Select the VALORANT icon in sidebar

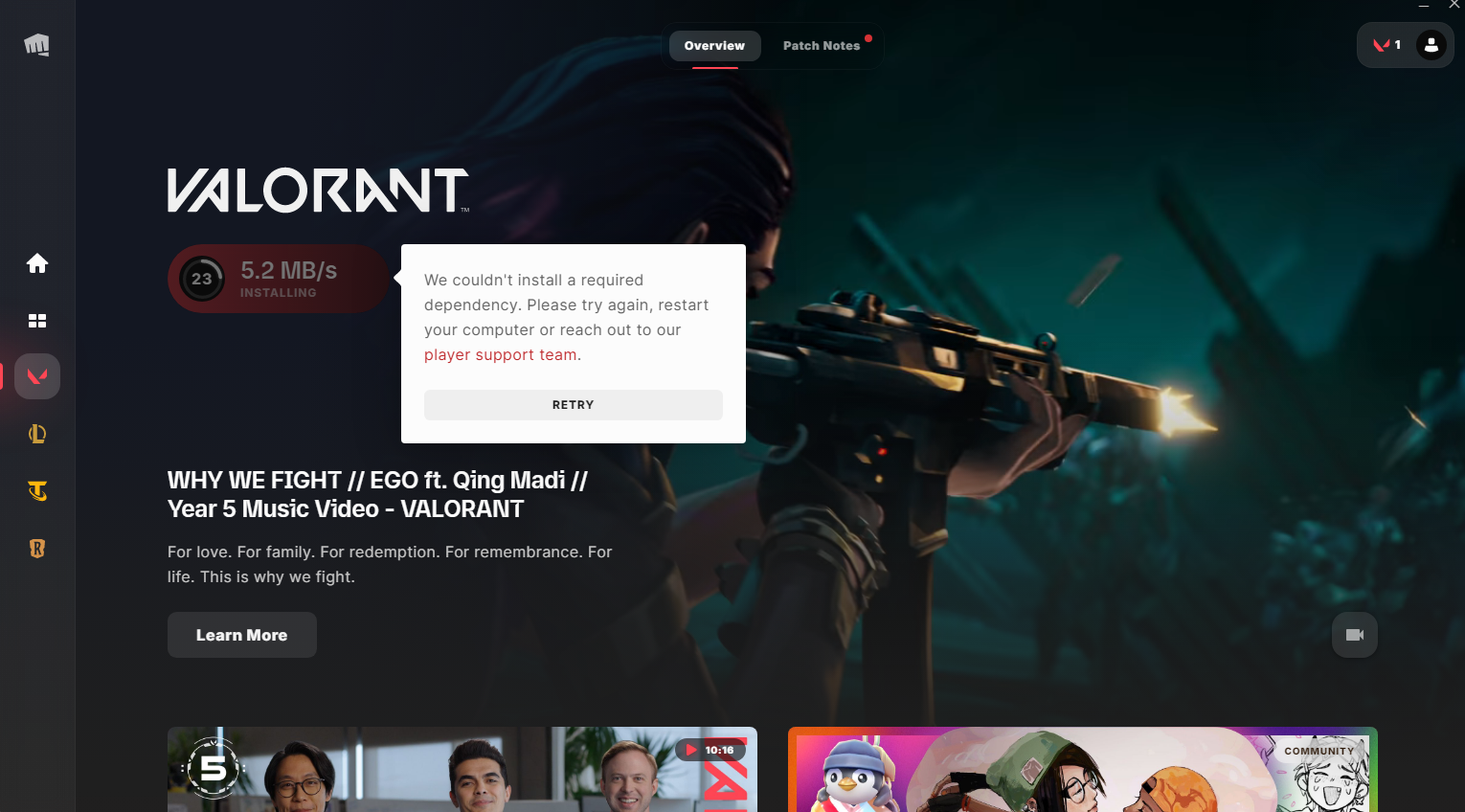coord(37,376)
